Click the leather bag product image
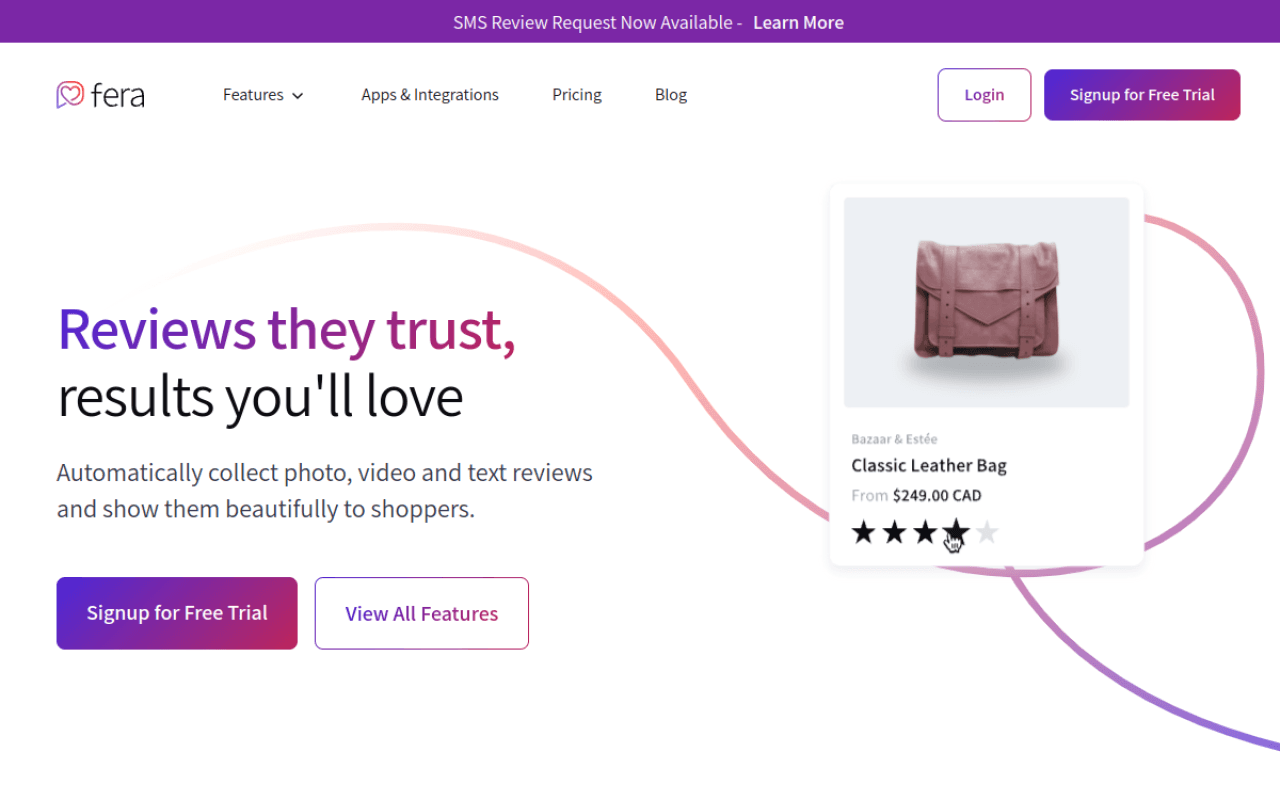The width and height of the screenshot is (1280, 810). 986,302
